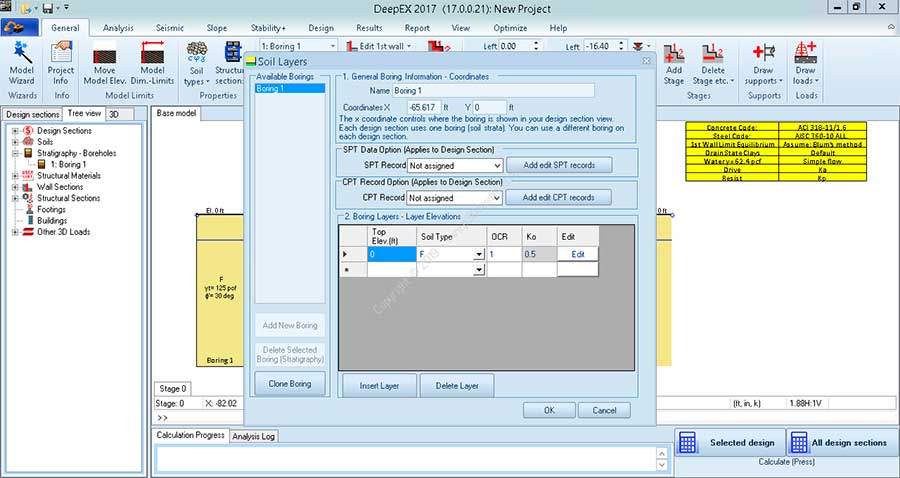Open the Analysis Log tab
The height and width of the screenshot is (478, 900).
tap(254, 436)
